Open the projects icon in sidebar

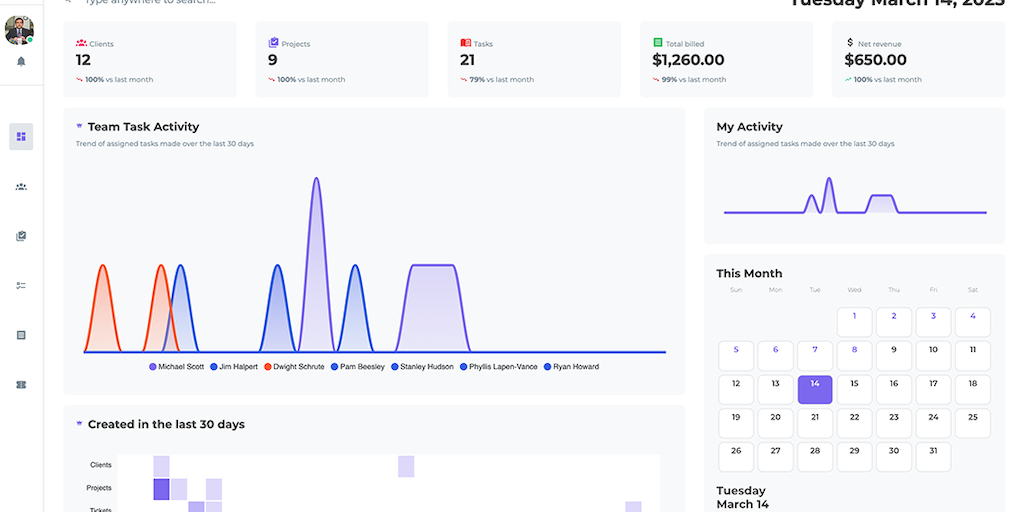coord(21,236)
